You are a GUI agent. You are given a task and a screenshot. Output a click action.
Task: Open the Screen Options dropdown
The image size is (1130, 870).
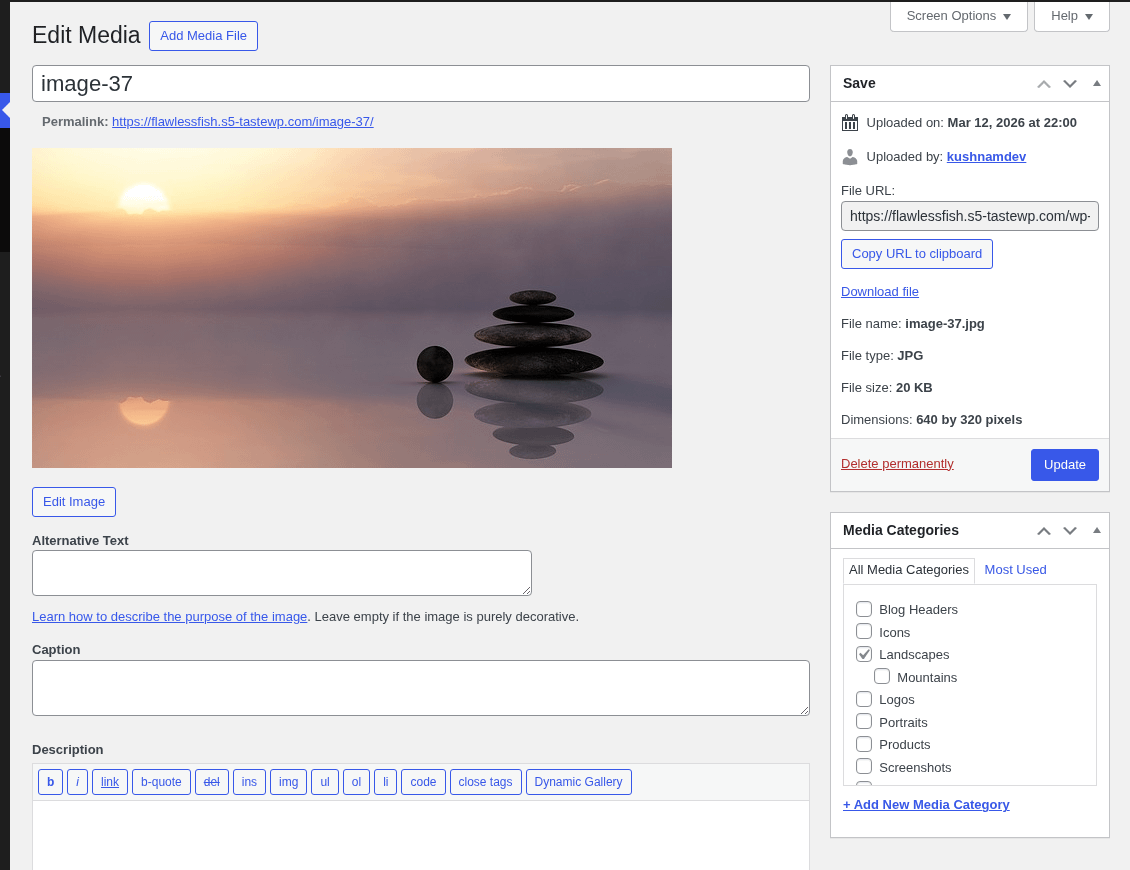(x=957, y=16)
